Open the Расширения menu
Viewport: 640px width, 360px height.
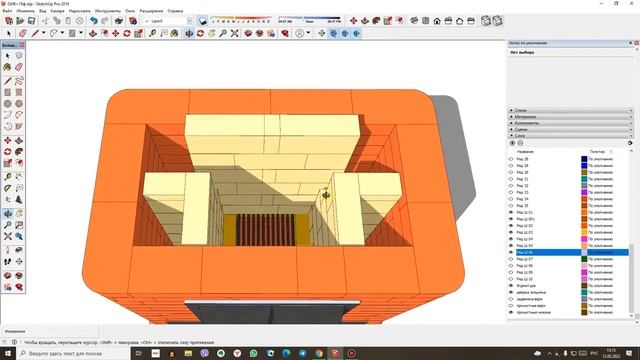(x=151, y=11)
